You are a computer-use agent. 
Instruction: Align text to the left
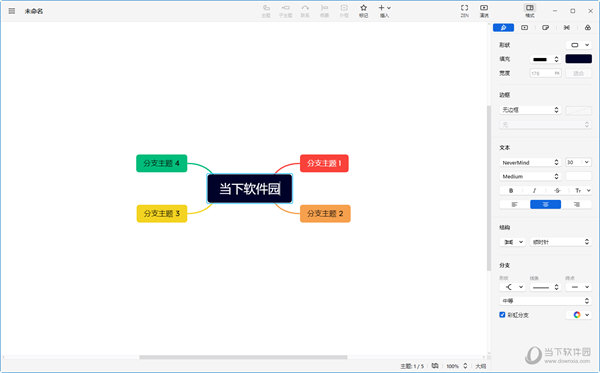click(x=515, y=205)
